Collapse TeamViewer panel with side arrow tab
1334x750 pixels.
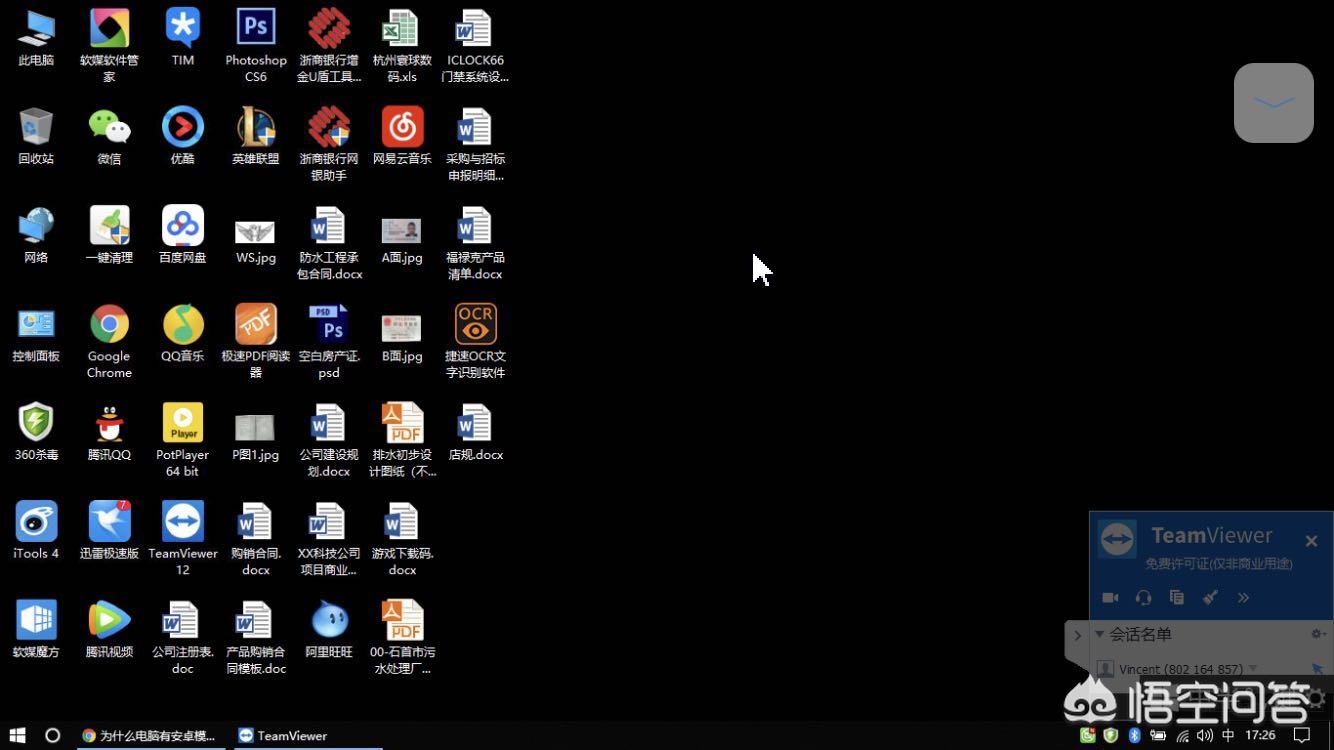1077,635
